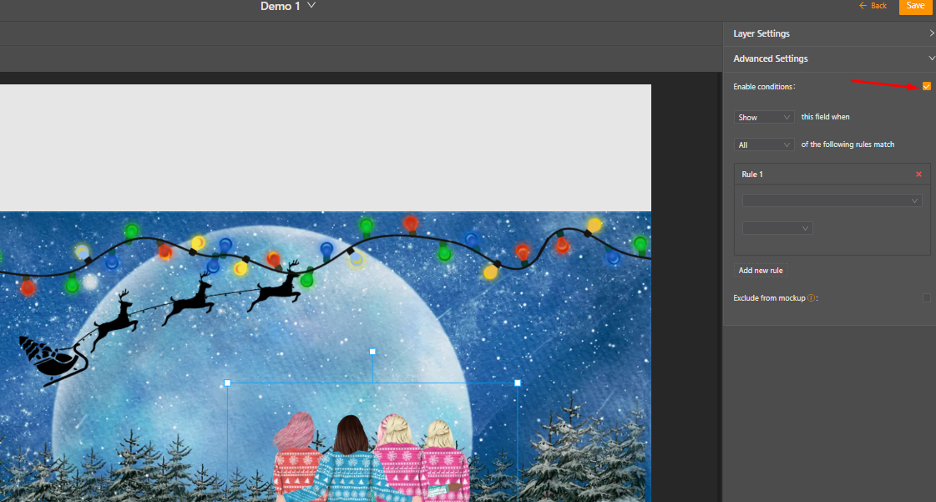
Task: Select the Rule 1 header label
Action: 752,174
